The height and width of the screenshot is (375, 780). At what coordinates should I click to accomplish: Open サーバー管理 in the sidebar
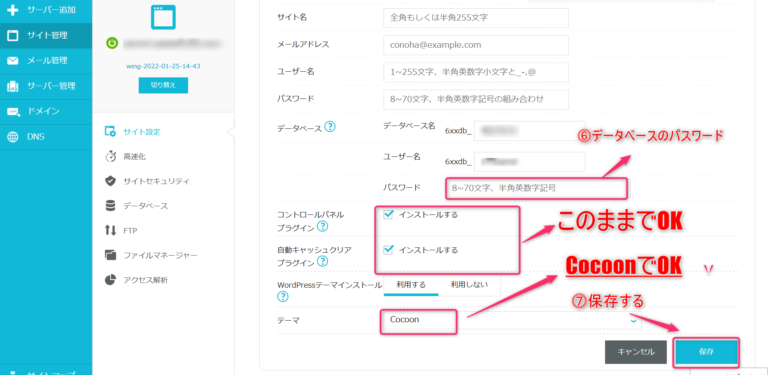46,86
